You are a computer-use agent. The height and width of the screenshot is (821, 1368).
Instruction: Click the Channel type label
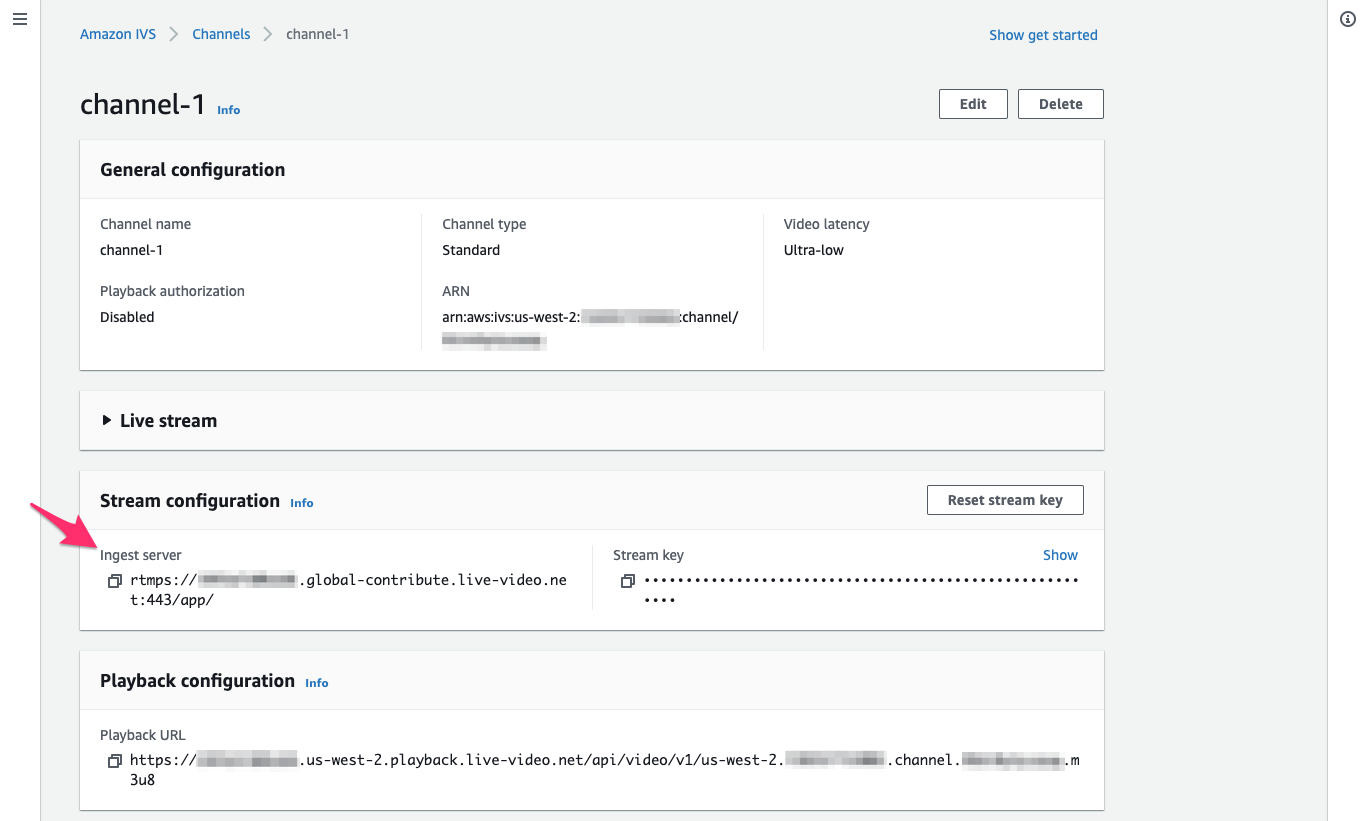[x=484, y=224]
